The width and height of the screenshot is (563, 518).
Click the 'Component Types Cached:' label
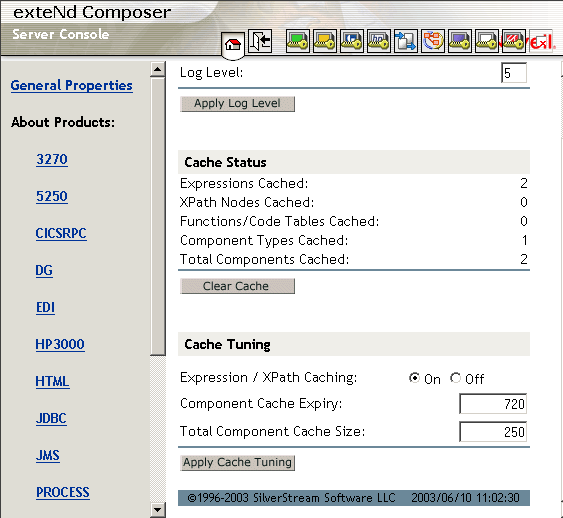click(x=264, y=241)
